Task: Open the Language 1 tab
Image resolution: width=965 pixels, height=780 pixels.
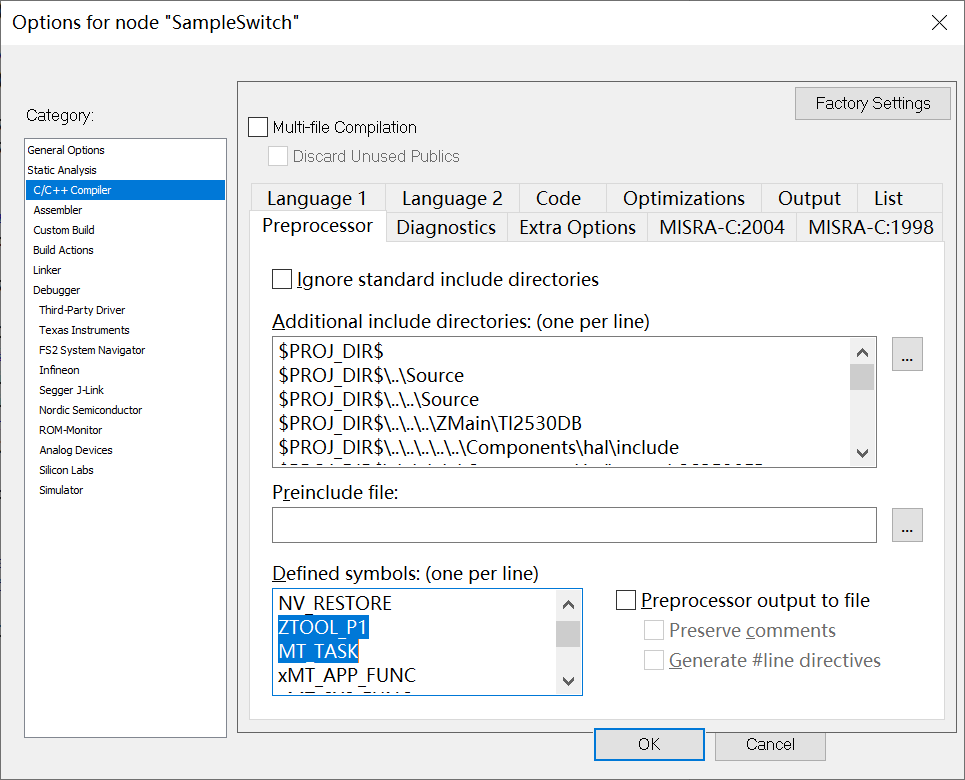Action: [317, 198]
